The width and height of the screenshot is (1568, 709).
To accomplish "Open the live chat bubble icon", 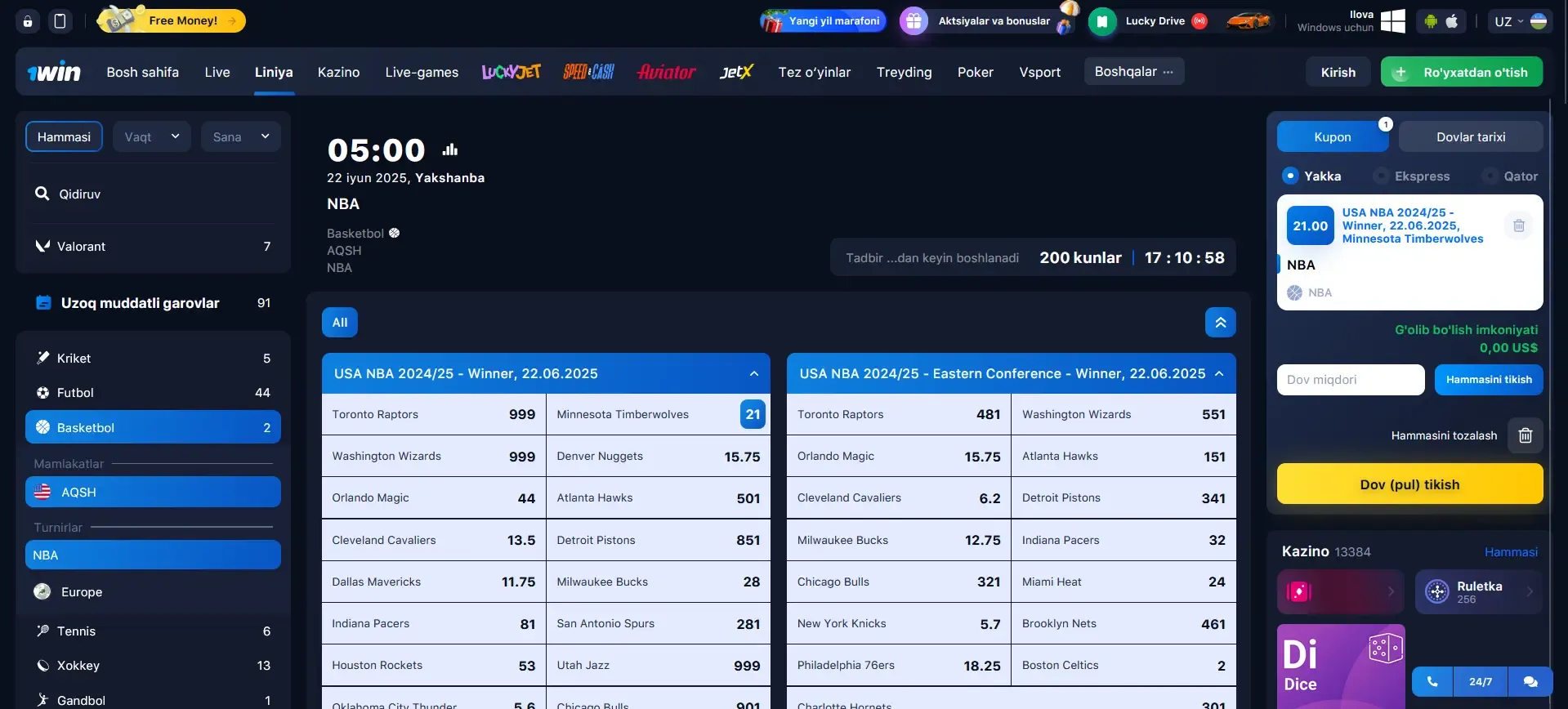I will click(x=1530, y=681).
